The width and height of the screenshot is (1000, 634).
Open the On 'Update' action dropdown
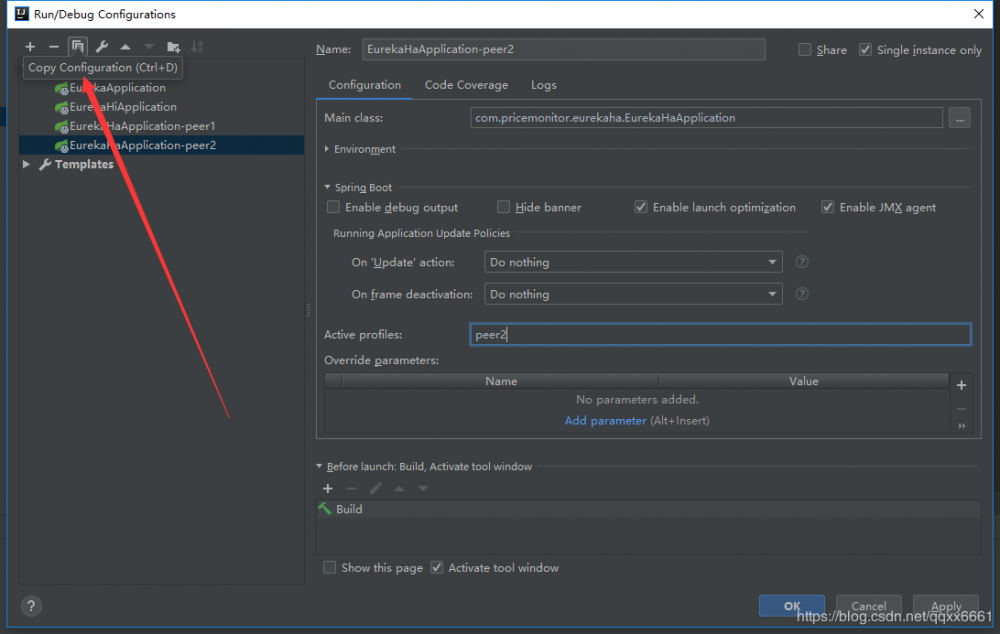pyautogui.click(x=634, y=262)
